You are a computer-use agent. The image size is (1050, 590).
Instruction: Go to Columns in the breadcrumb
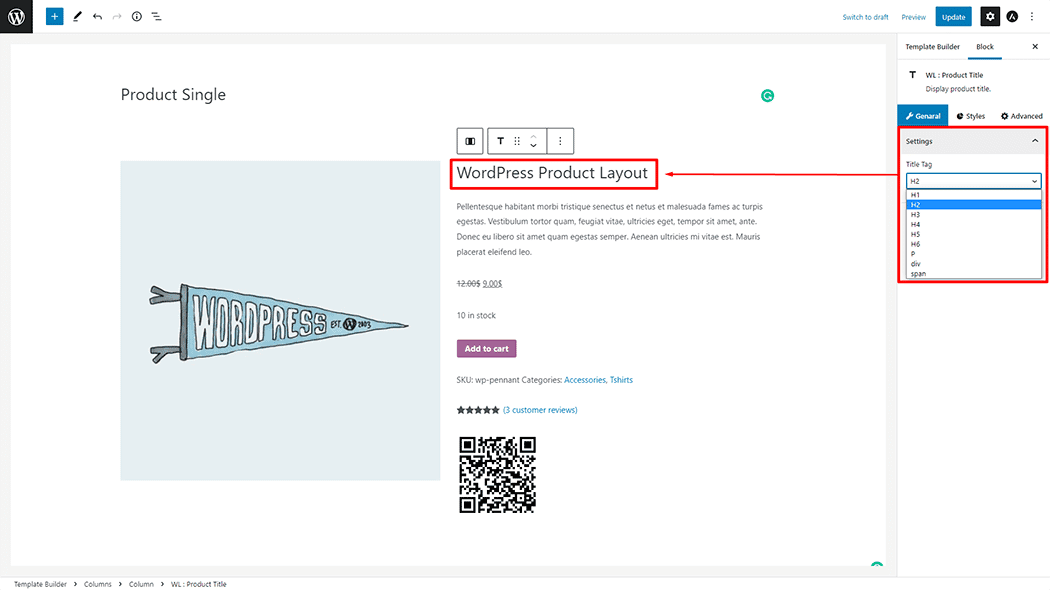pos(98,584)
